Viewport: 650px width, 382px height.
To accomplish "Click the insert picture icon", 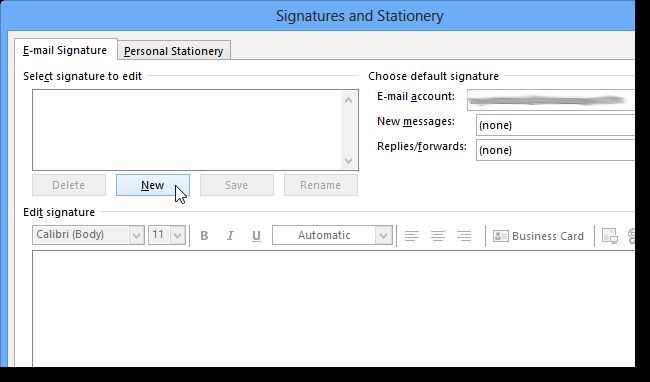I will click(610, 236).
